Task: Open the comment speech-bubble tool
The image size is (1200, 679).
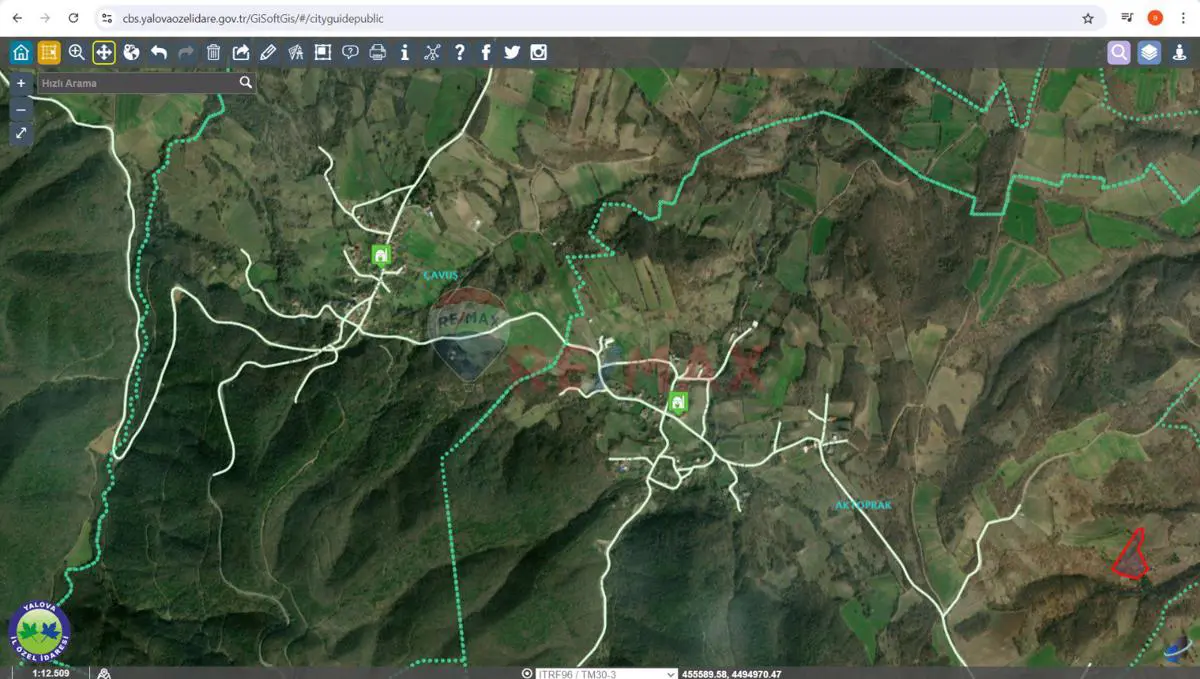Action: 350,53
